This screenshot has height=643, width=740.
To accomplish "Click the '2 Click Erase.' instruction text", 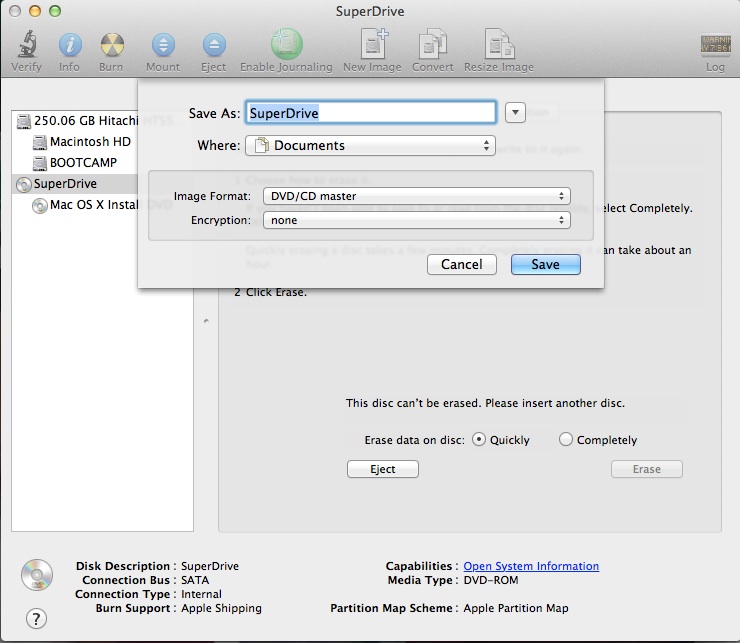I will click(270, 292).
